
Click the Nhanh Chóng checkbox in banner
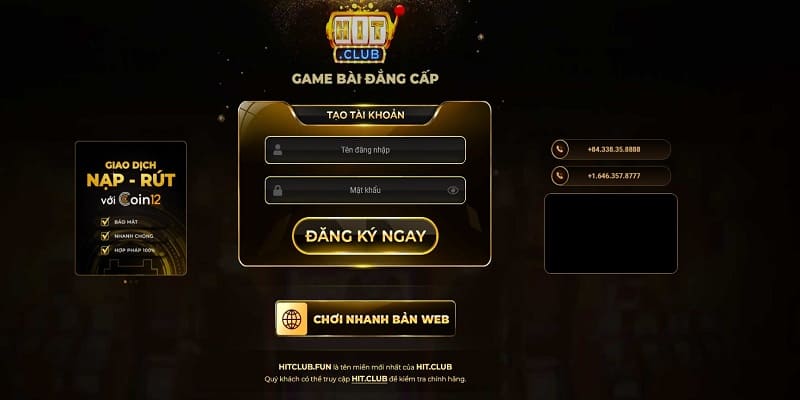tap(105, 236)
